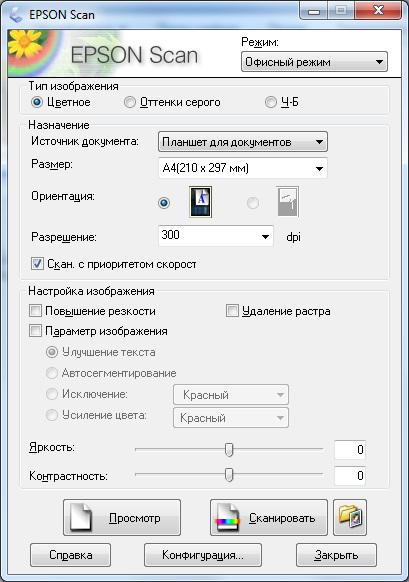Click the Яркость slider handle
Image resolution: width=409 pixels, height=582 pixels.
(x=229, y=449)
